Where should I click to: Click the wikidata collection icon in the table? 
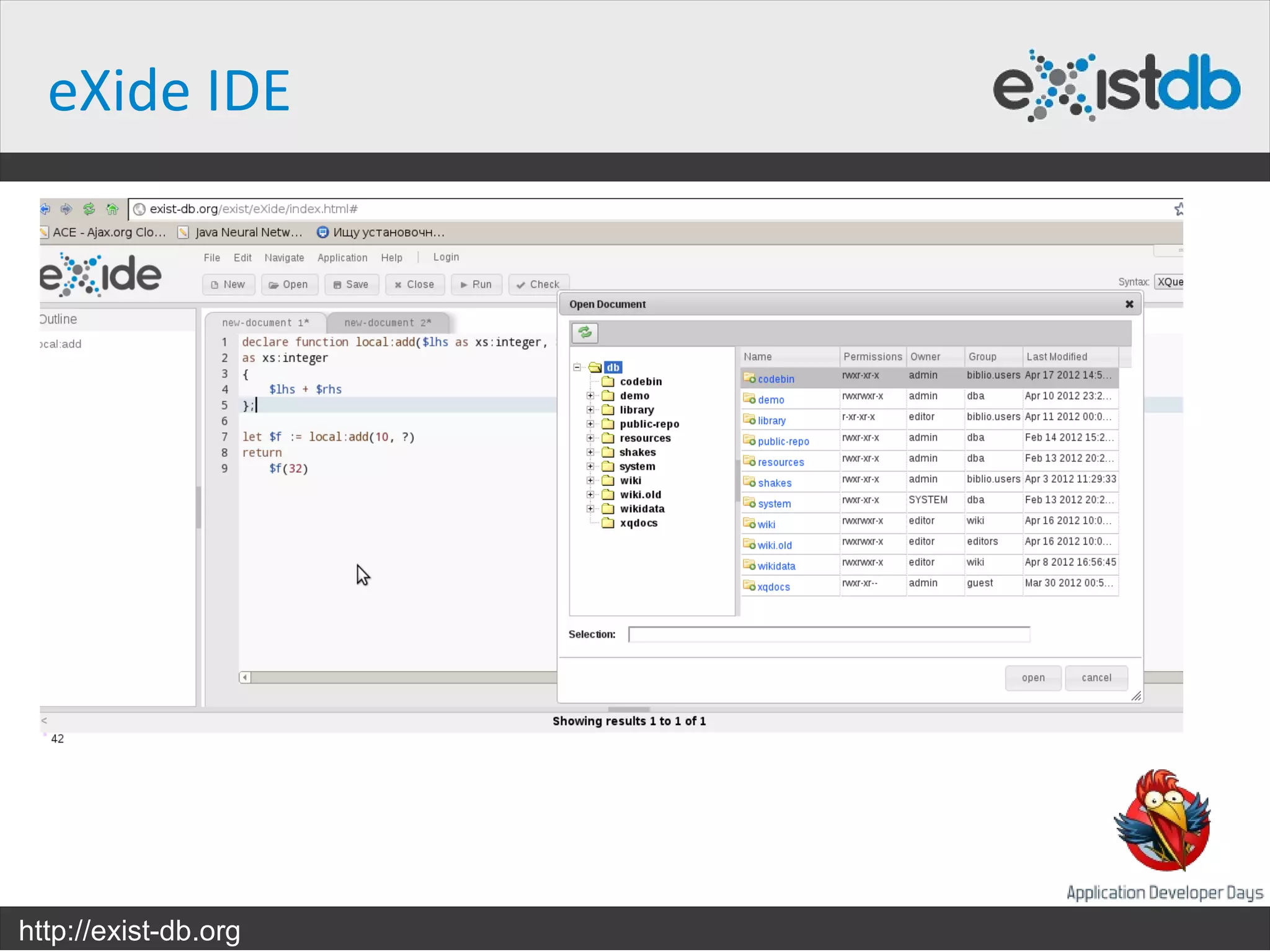tap(749, 565)
